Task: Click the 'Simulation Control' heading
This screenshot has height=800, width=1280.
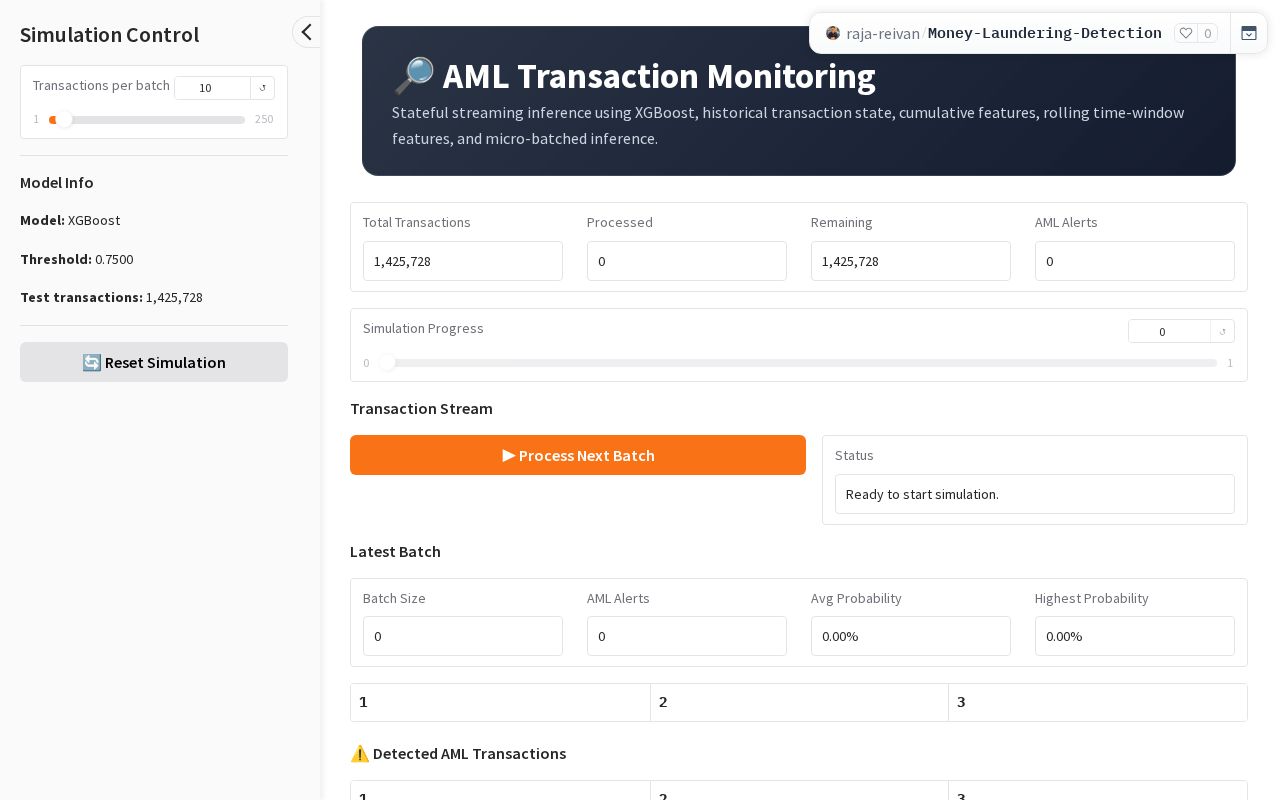Action: pyautogui.click(x=109, y=34)
